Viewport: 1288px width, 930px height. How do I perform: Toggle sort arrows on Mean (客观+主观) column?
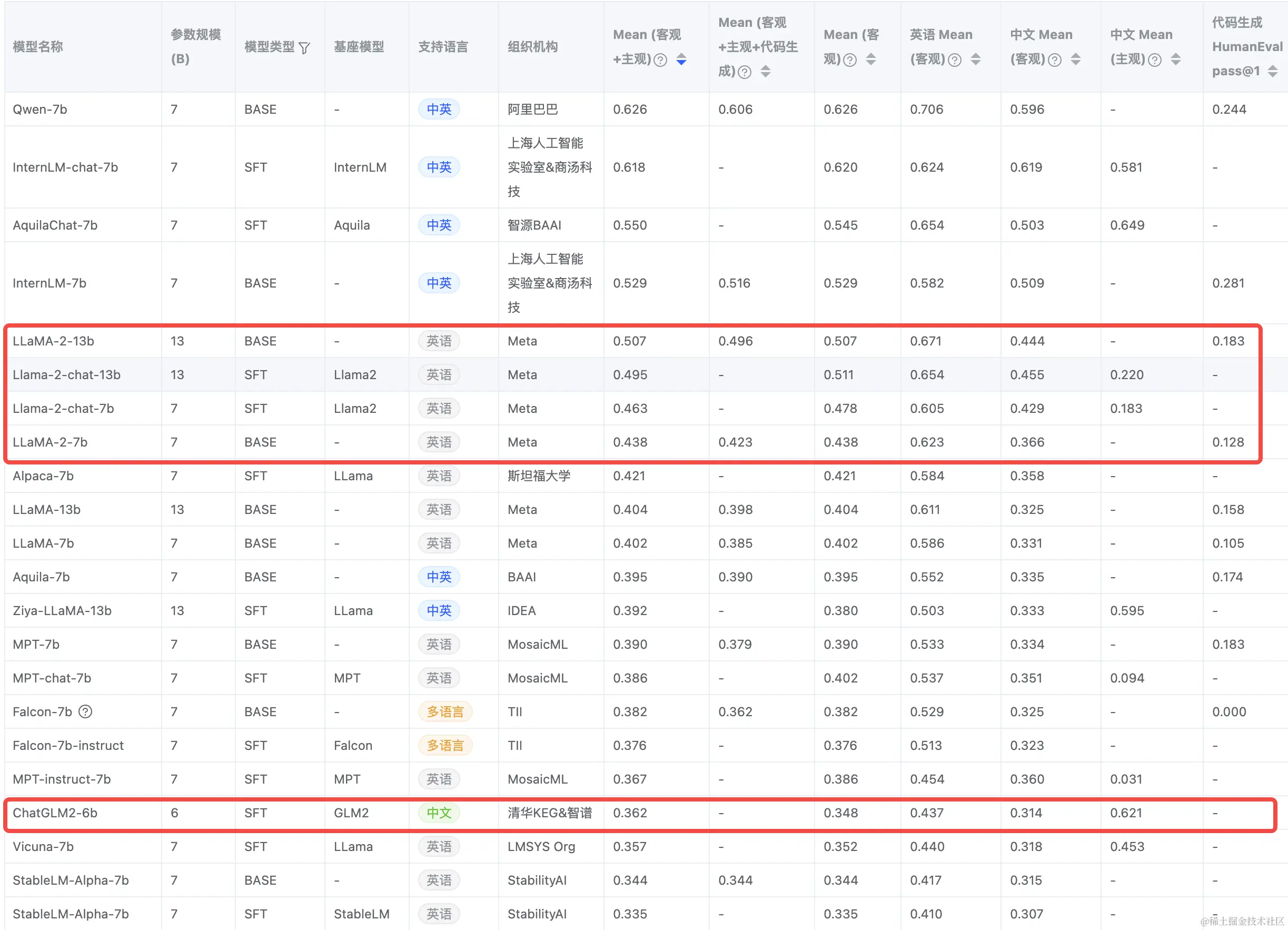point(681,59)
